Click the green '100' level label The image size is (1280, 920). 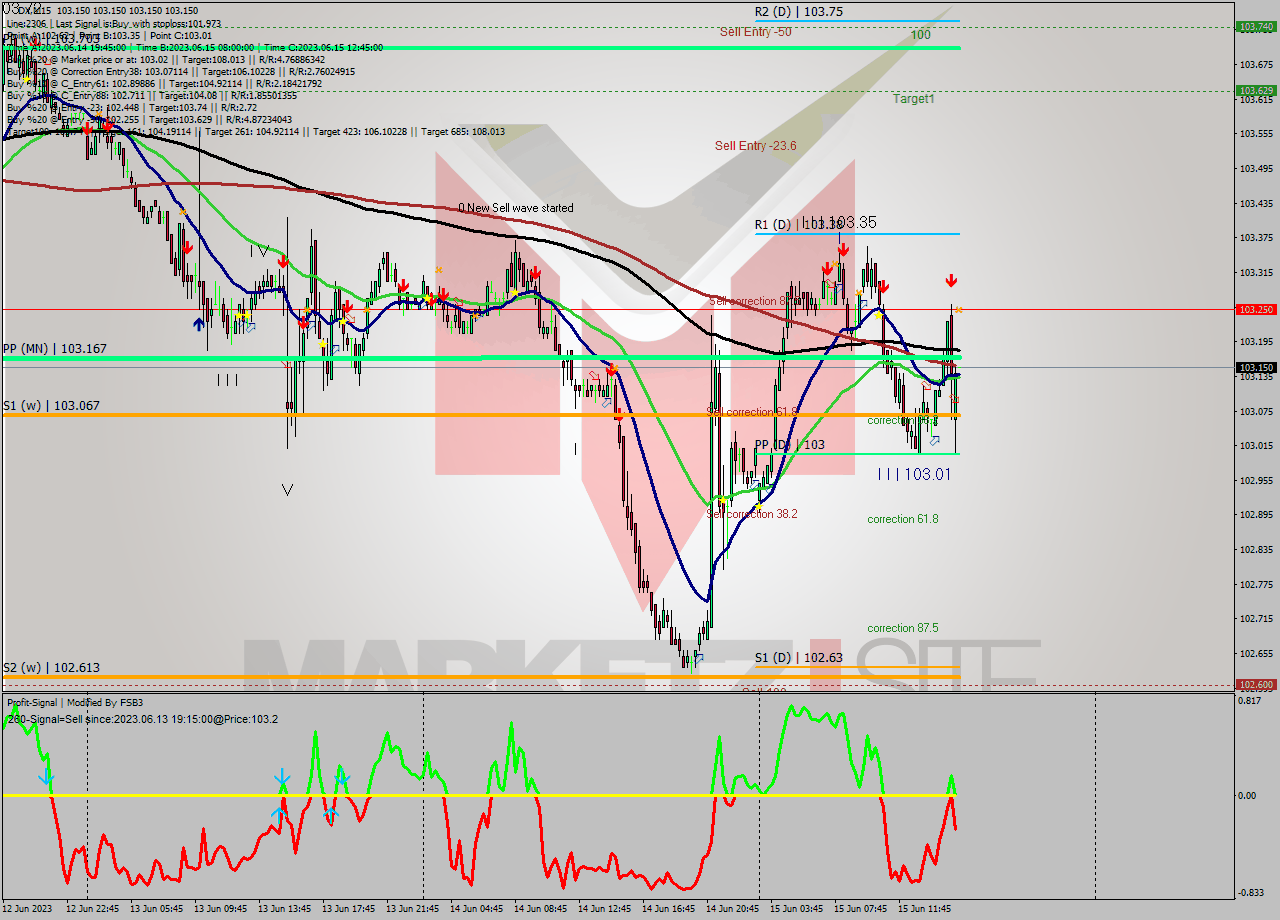tap(921, 35)
